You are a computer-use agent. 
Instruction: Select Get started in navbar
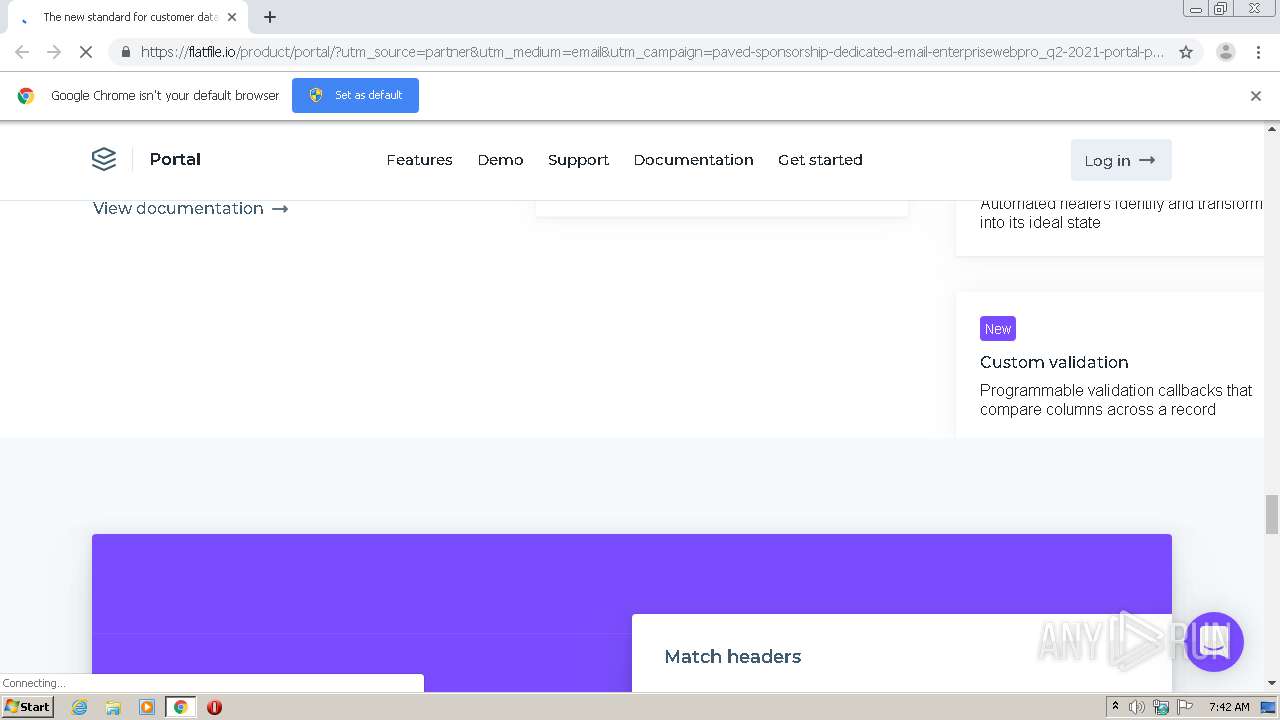point(820,160)
